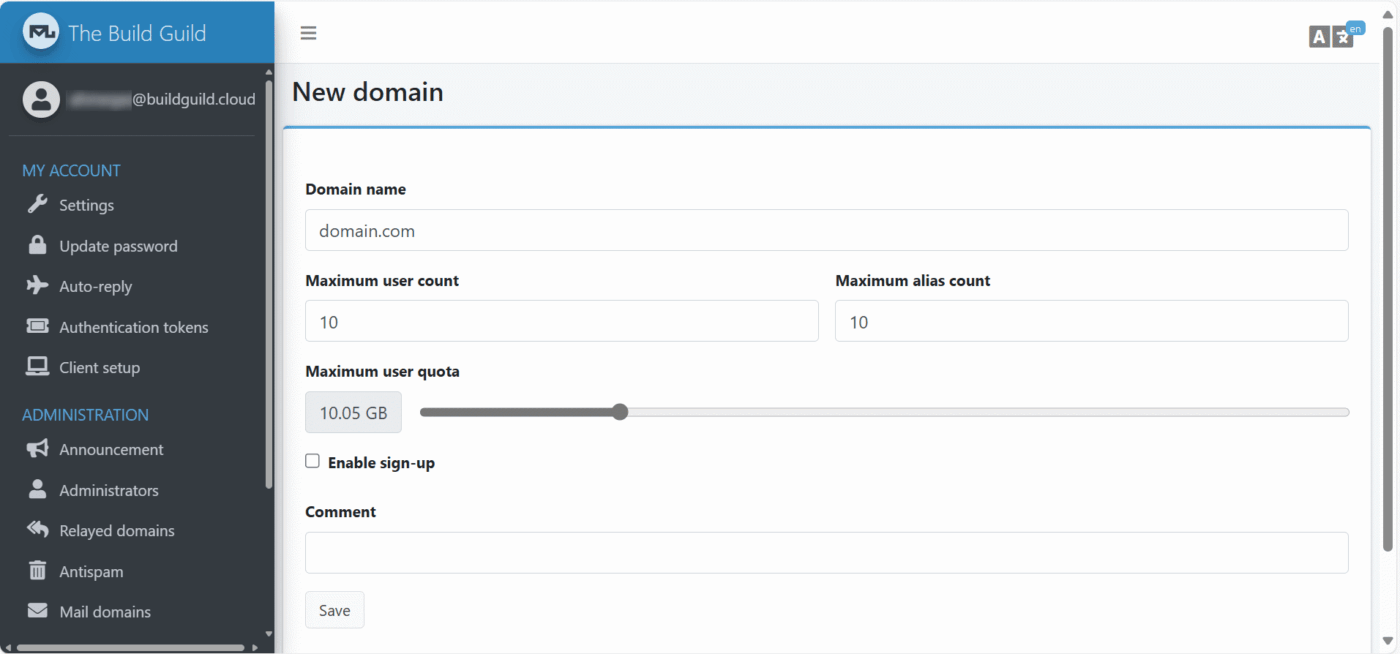Click the Maximum user quota slider handle
The width and height of the screenshot is (1400, 654).
[x=620, y=412]
